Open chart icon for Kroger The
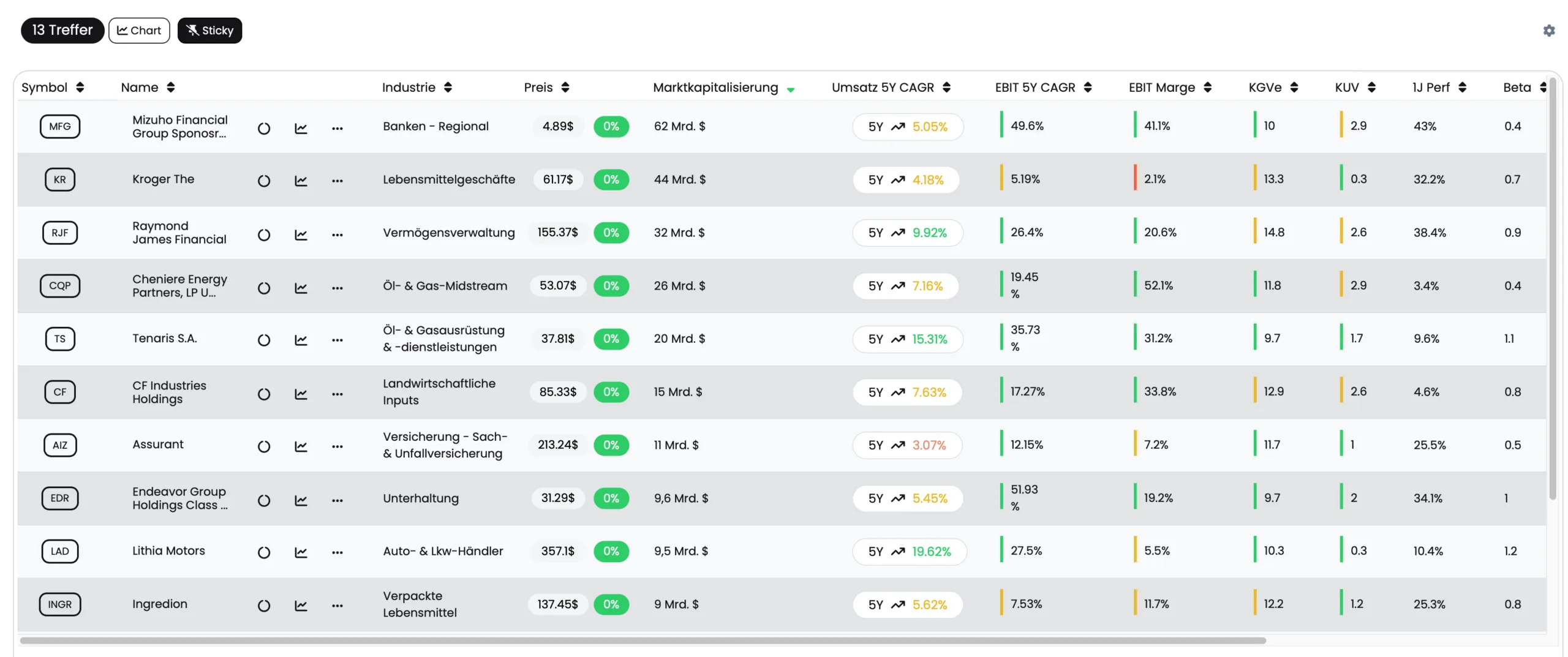The height and width of the screenshot is (657, 1568). (300, 181)
